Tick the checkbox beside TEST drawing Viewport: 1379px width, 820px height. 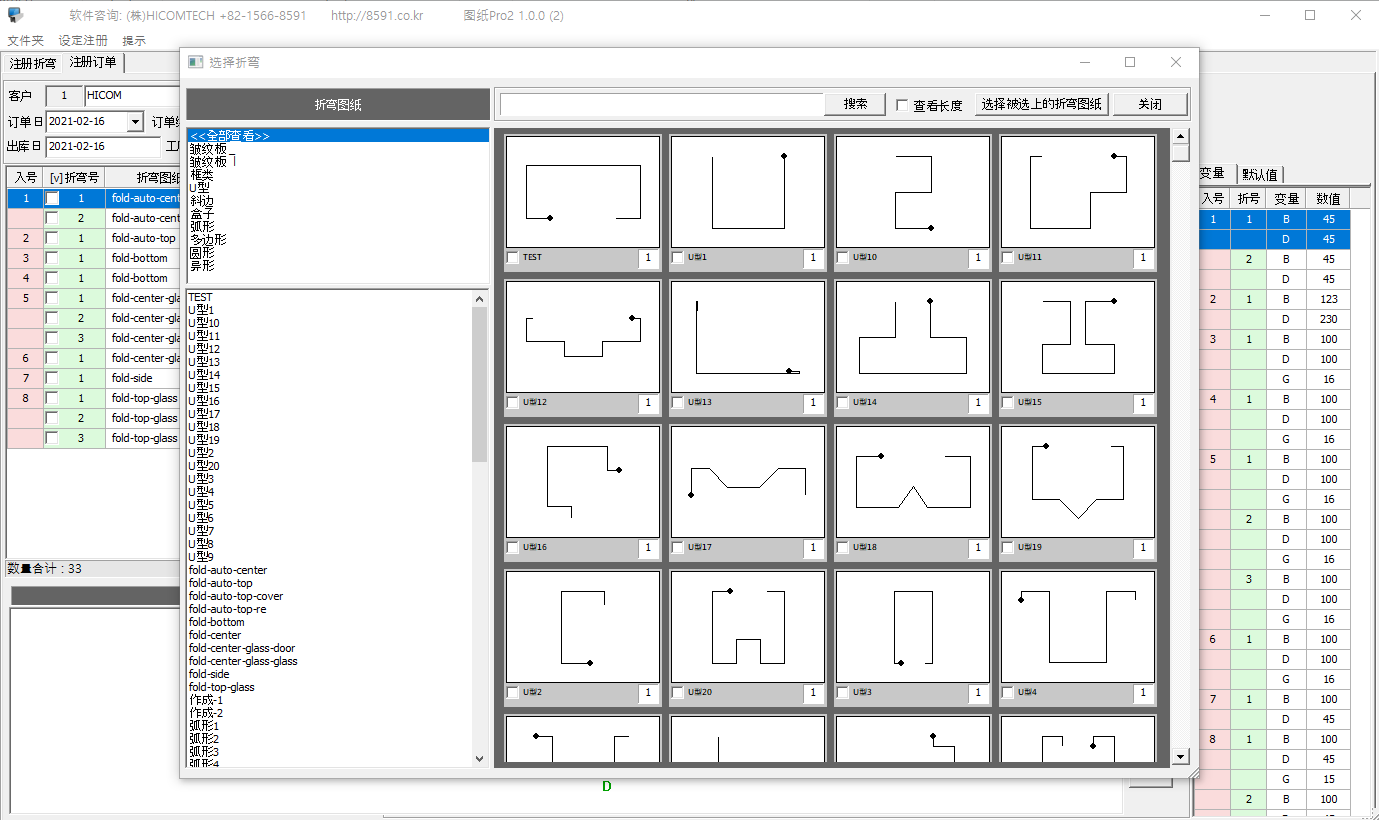point(513,258)
